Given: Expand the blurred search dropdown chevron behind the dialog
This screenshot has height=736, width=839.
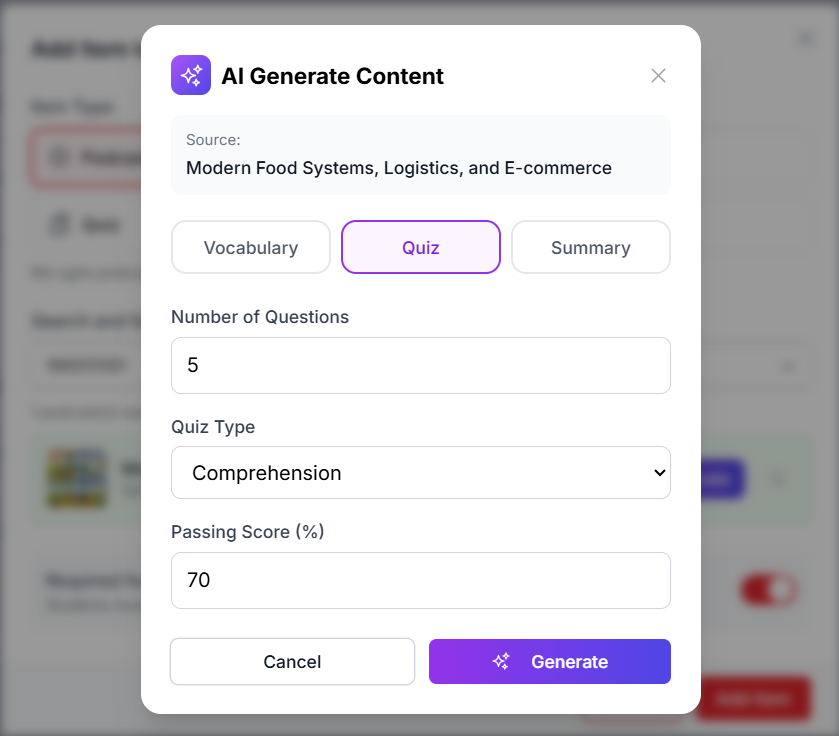Looking at the screenshot, I should tap(789, 366).
